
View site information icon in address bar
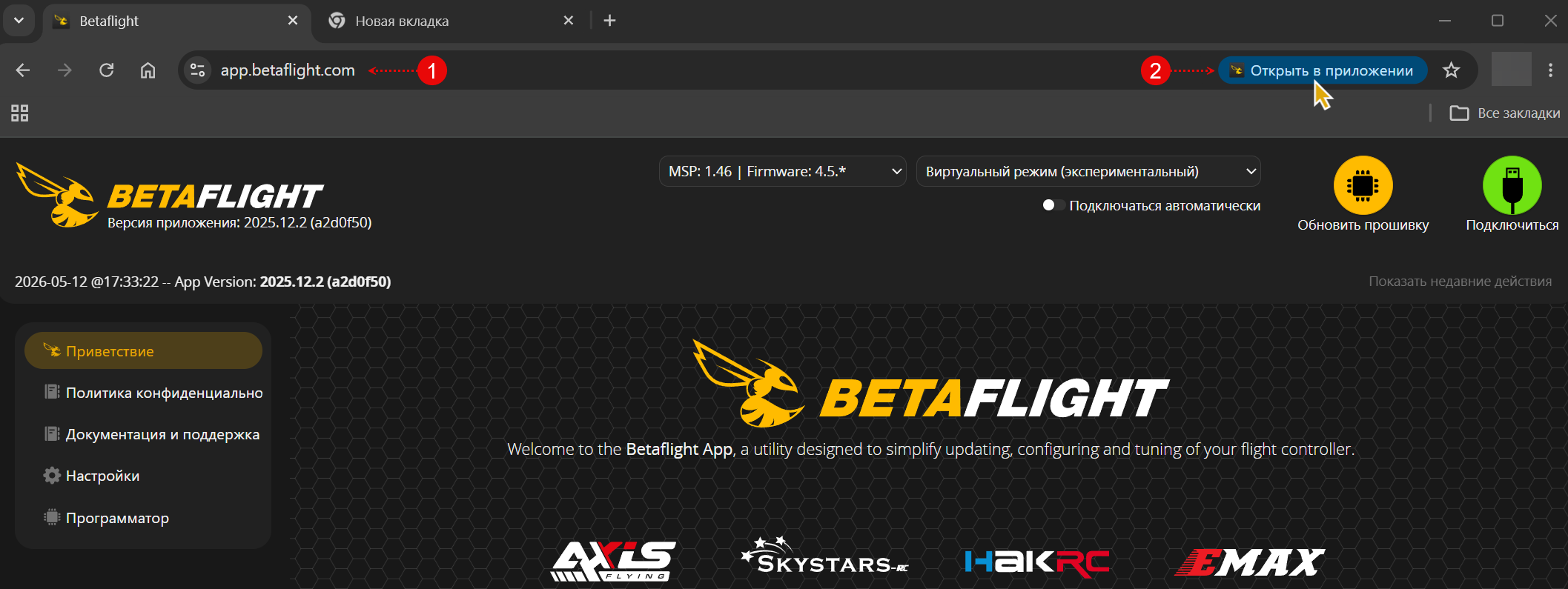click(x=197, y=70)
